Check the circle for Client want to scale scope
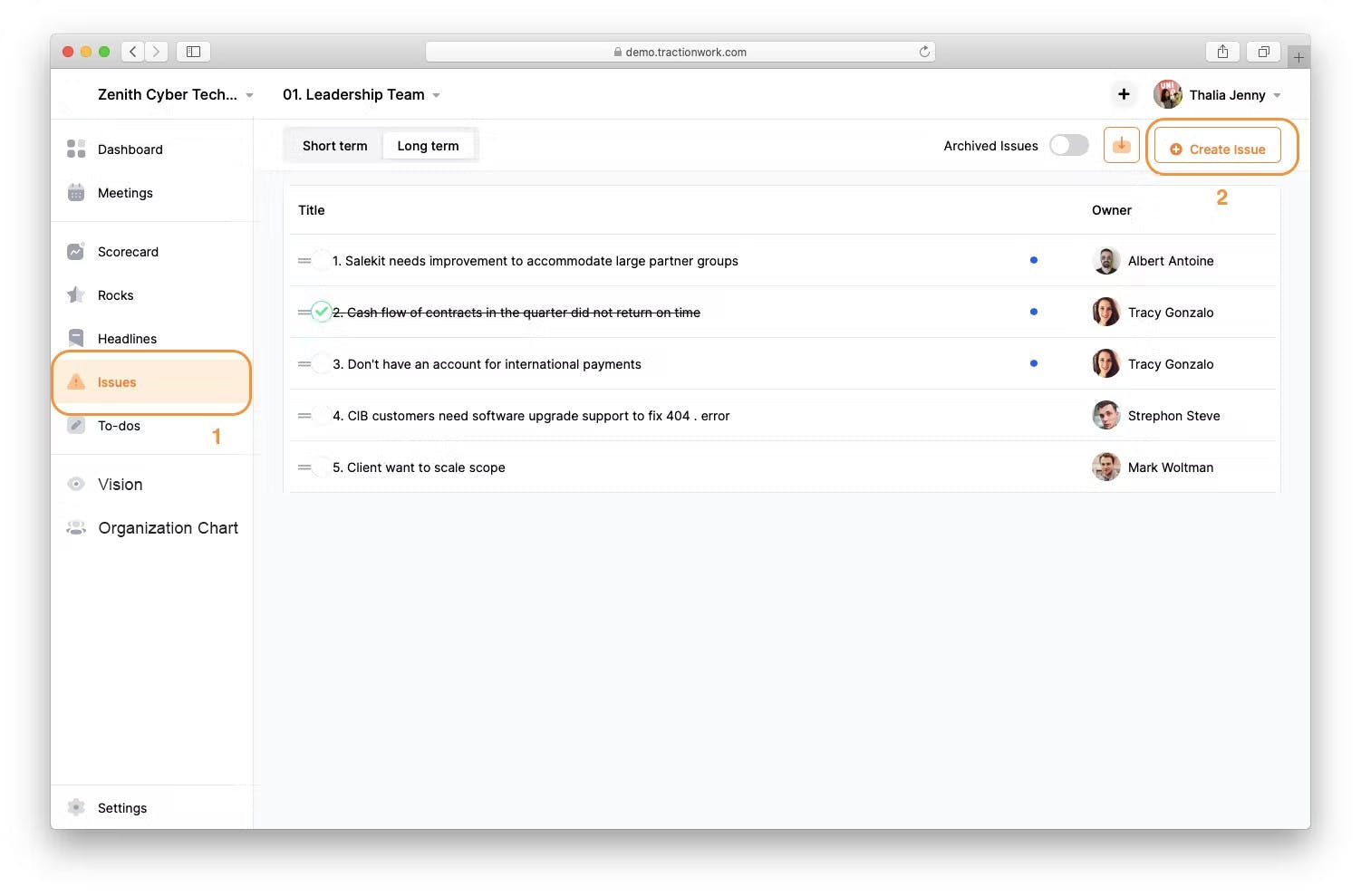 coord(322,467)
